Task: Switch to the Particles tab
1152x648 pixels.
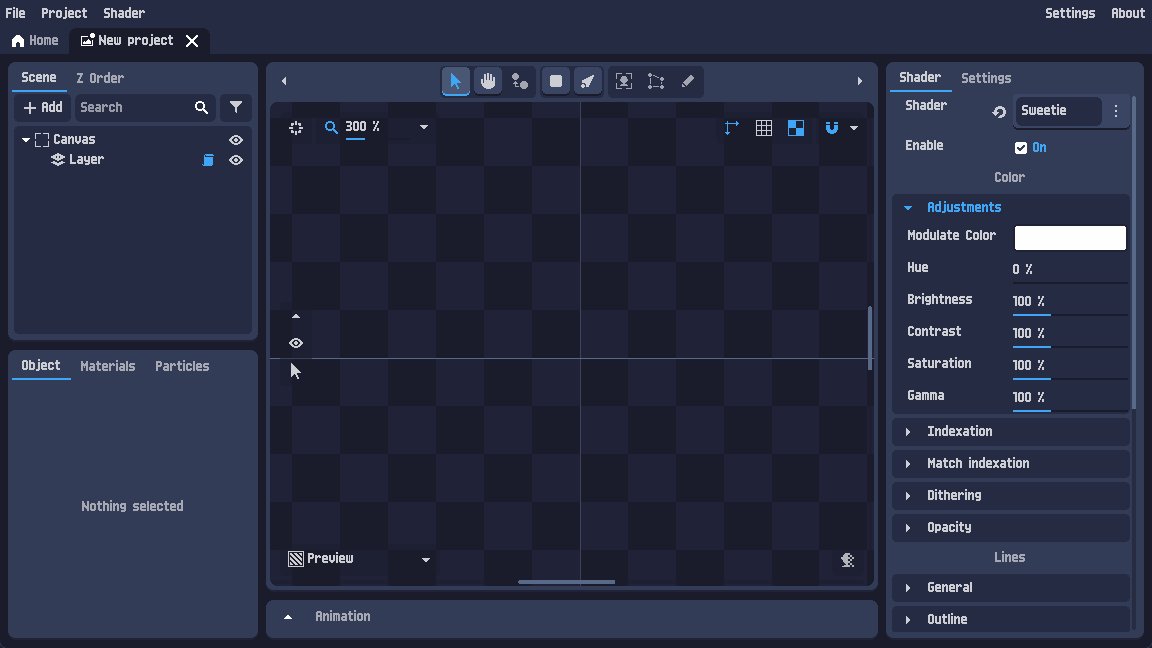Action: pos(182,366)
